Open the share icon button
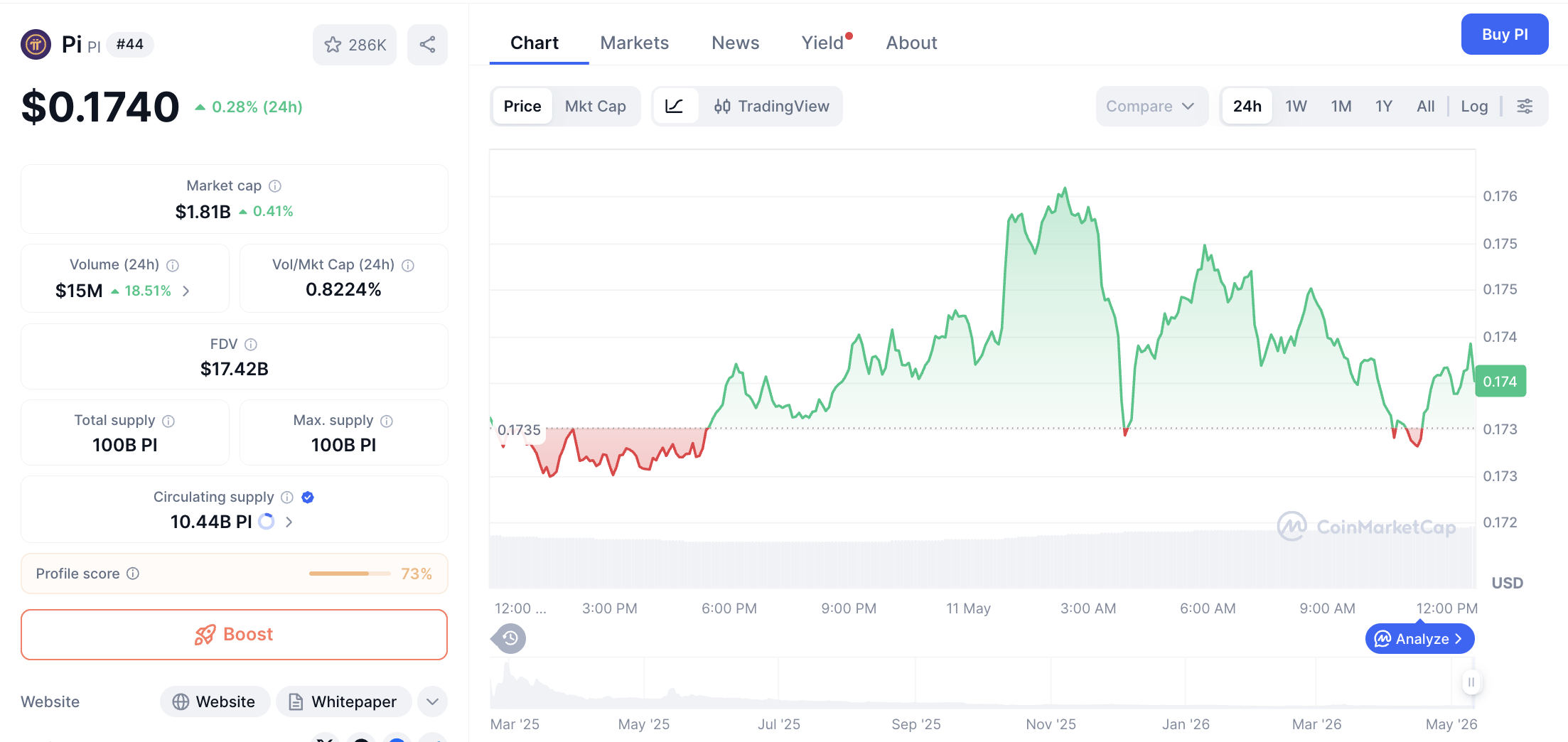The image size is (1568, 742). [x=427, y=45]
